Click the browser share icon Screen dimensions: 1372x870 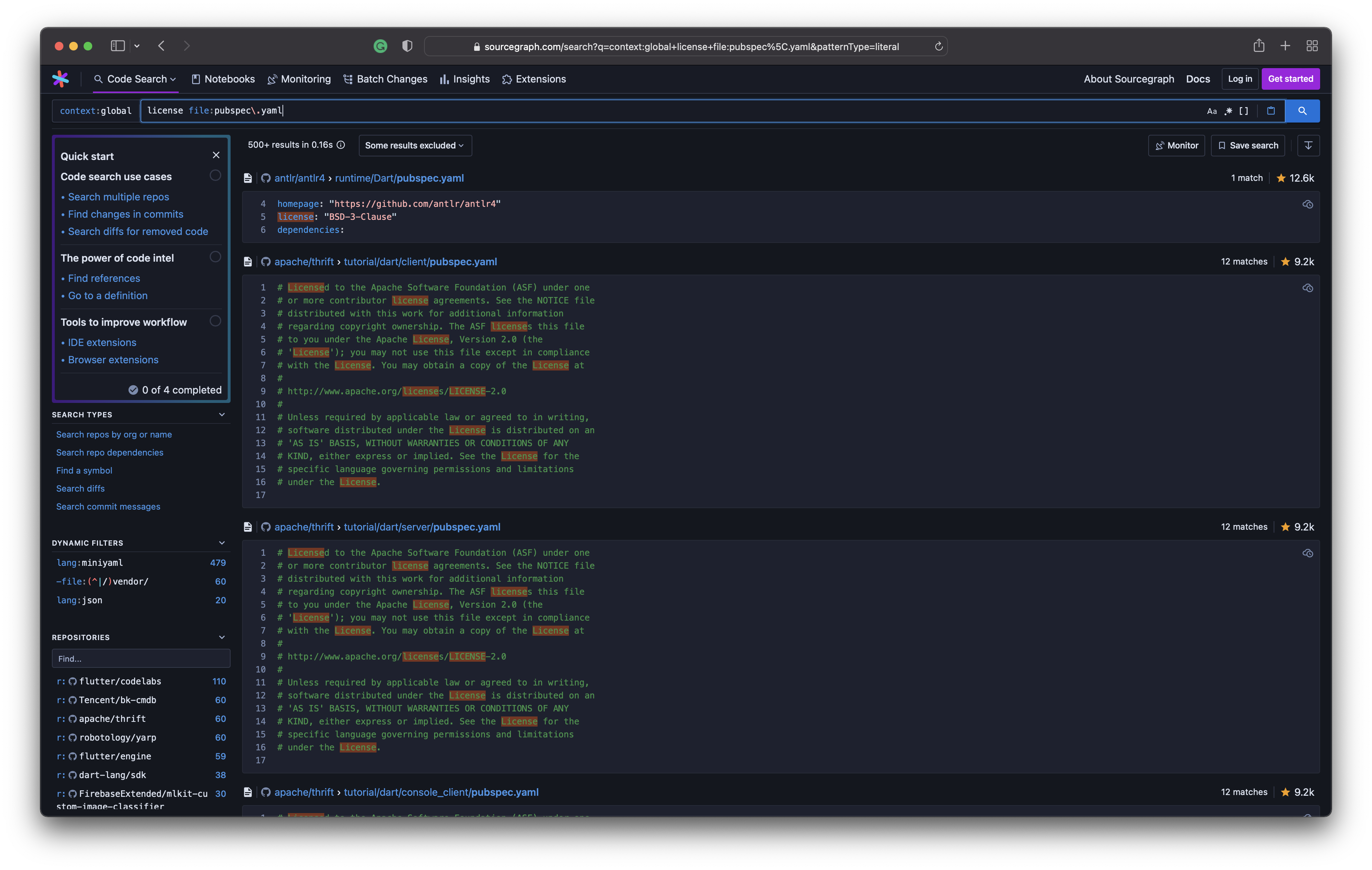coord(1259,46)
